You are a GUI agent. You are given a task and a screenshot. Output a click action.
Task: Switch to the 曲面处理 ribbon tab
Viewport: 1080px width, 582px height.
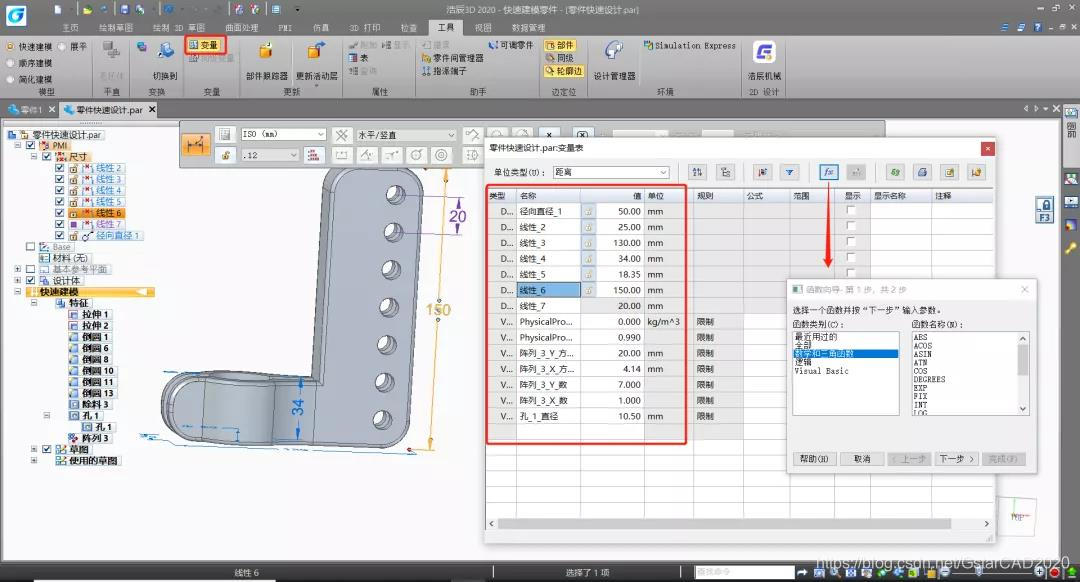(x=242, y=28)
